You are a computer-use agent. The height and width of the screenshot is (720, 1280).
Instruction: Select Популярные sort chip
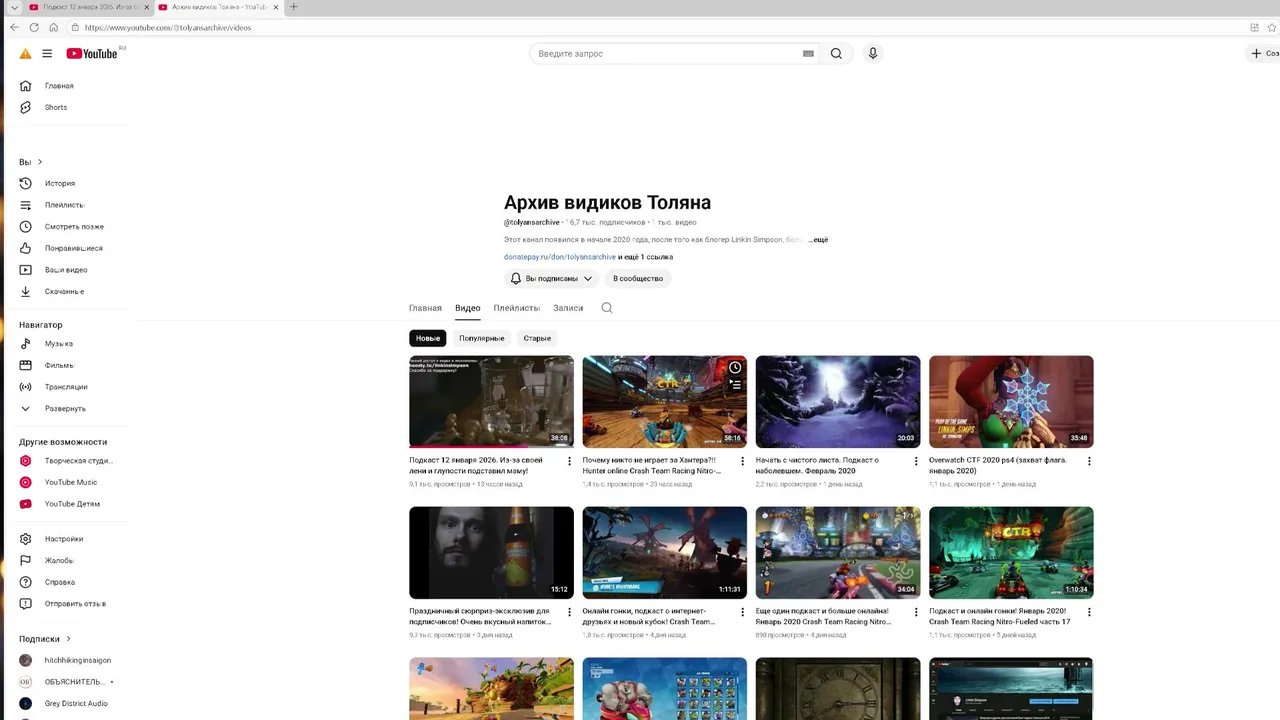click(481, 338)
